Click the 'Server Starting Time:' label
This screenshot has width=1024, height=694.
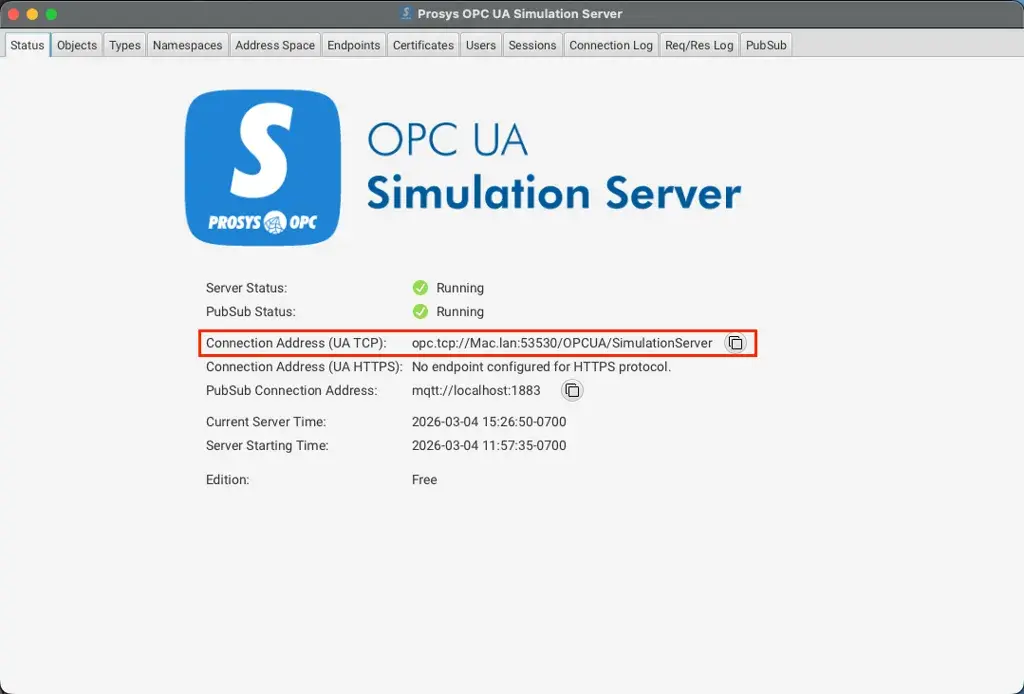267,445
